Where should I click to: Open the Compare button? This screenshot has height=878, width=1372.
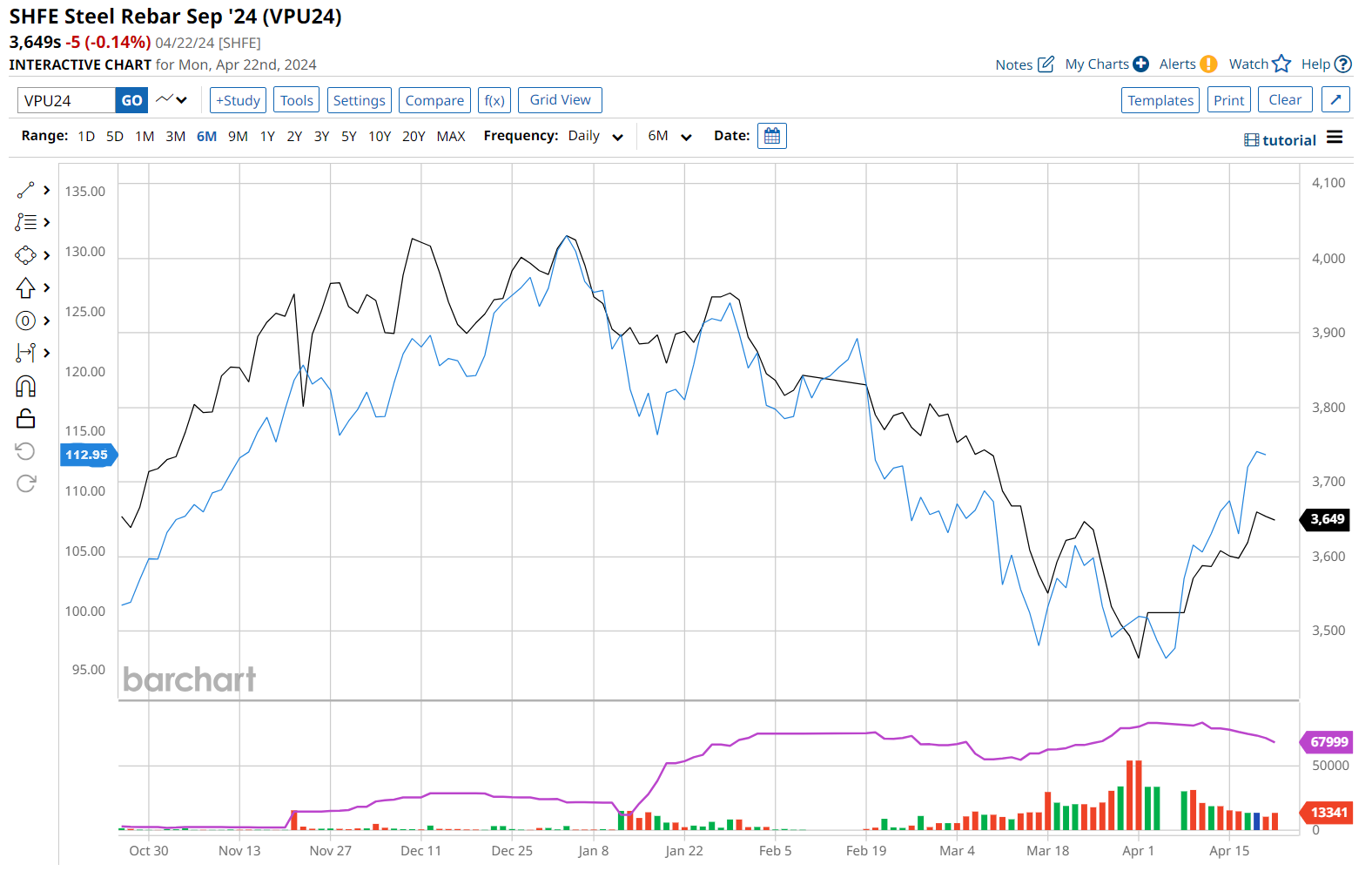point(434,100)
